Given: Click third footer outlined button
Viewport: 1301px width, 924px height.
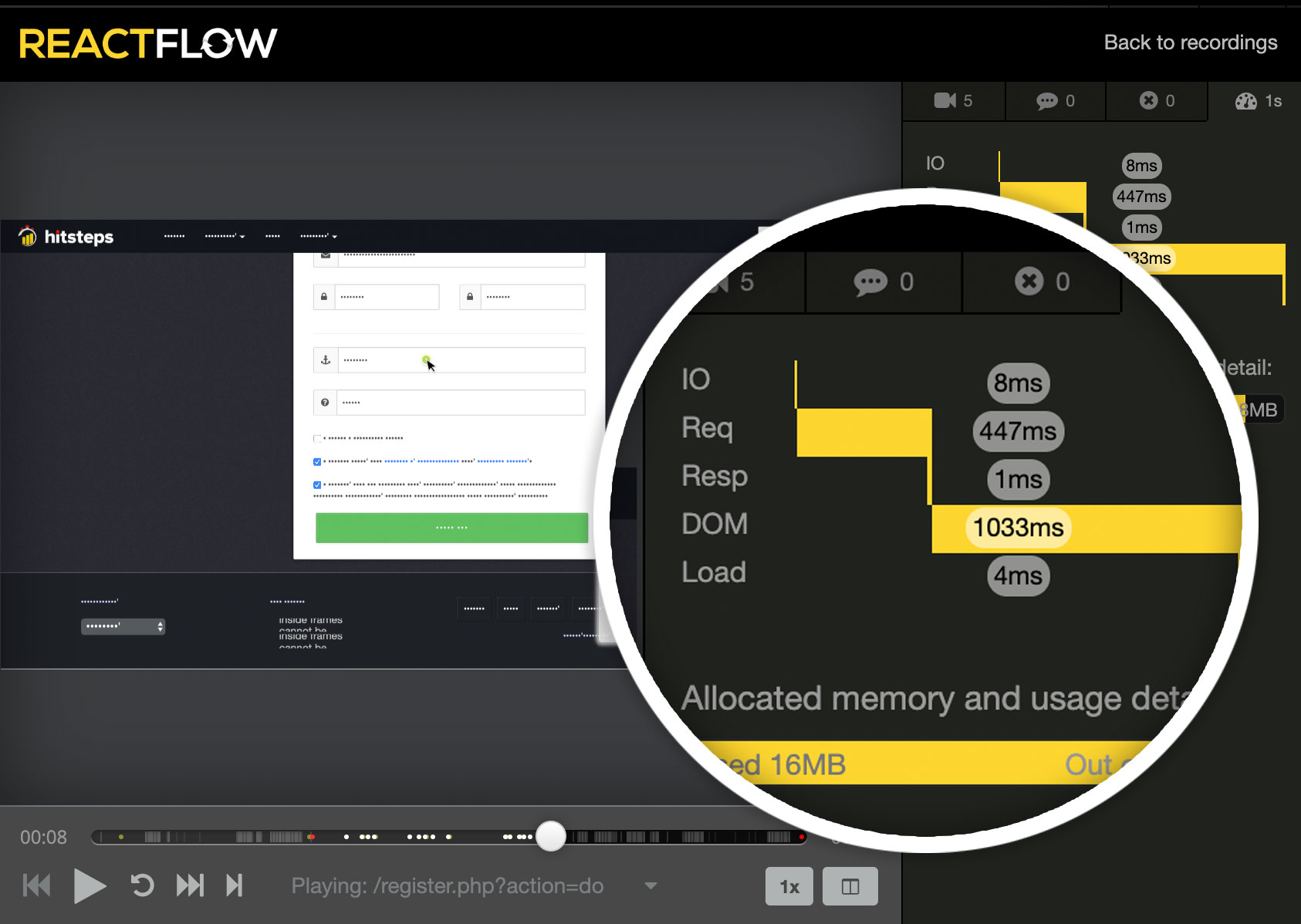Looking at the screenshot, I should [x=548, y=609].
